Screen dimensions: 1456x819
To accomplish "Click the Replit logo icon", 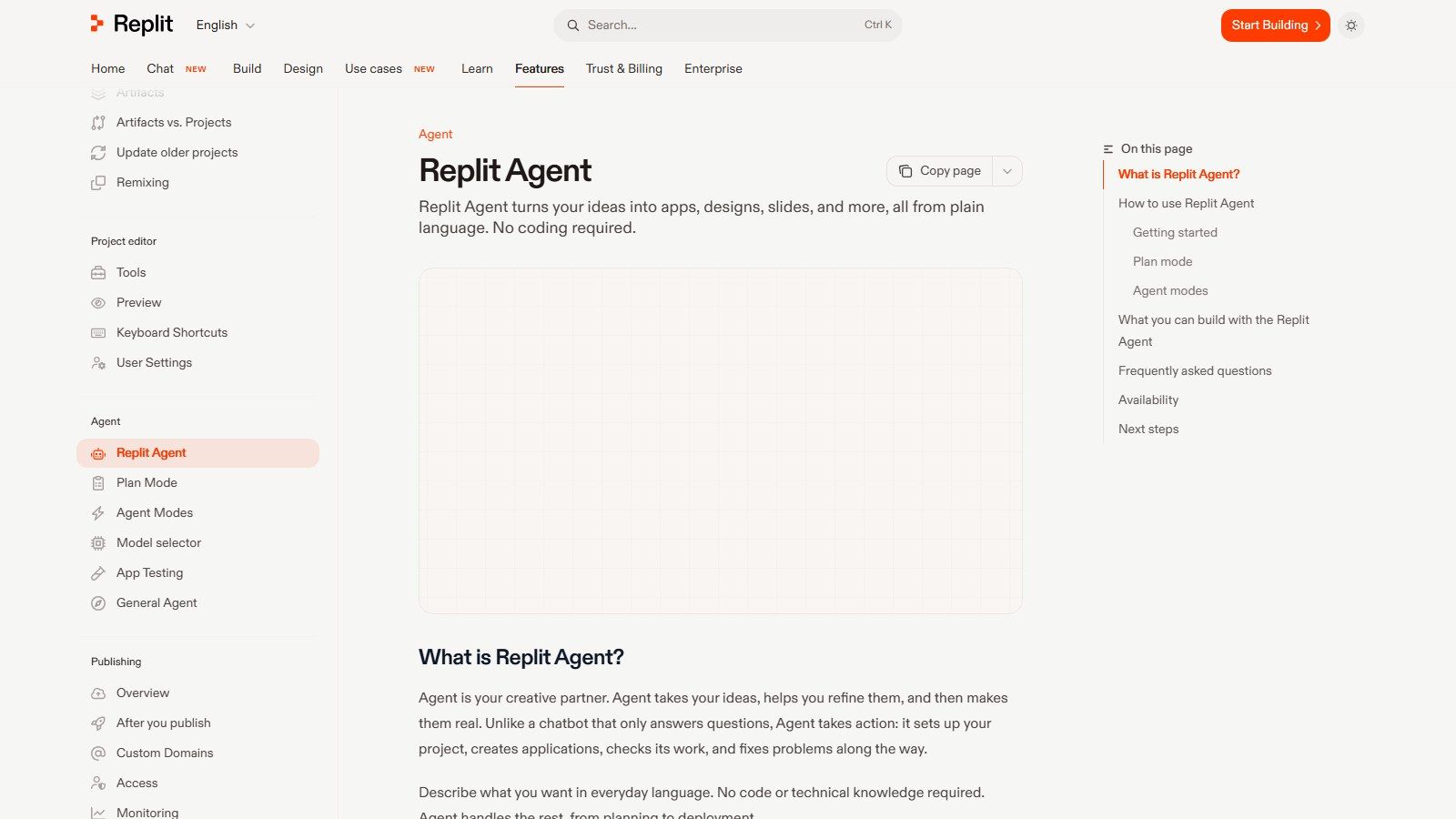I will [96, 24].
